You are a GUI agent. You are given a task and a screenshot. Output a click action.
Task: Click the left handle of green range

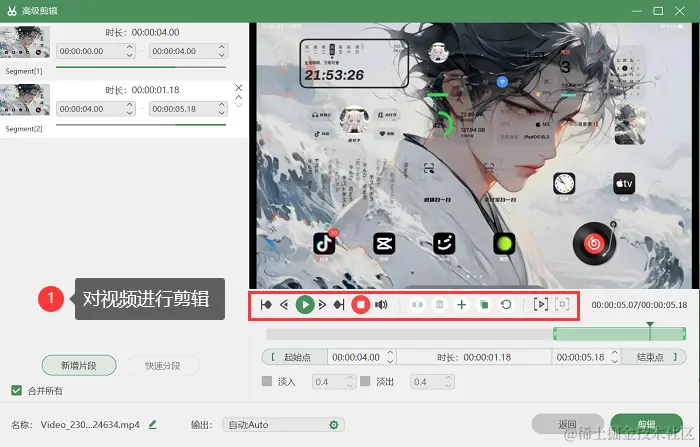pyautogui.click(x=555, y=334)
